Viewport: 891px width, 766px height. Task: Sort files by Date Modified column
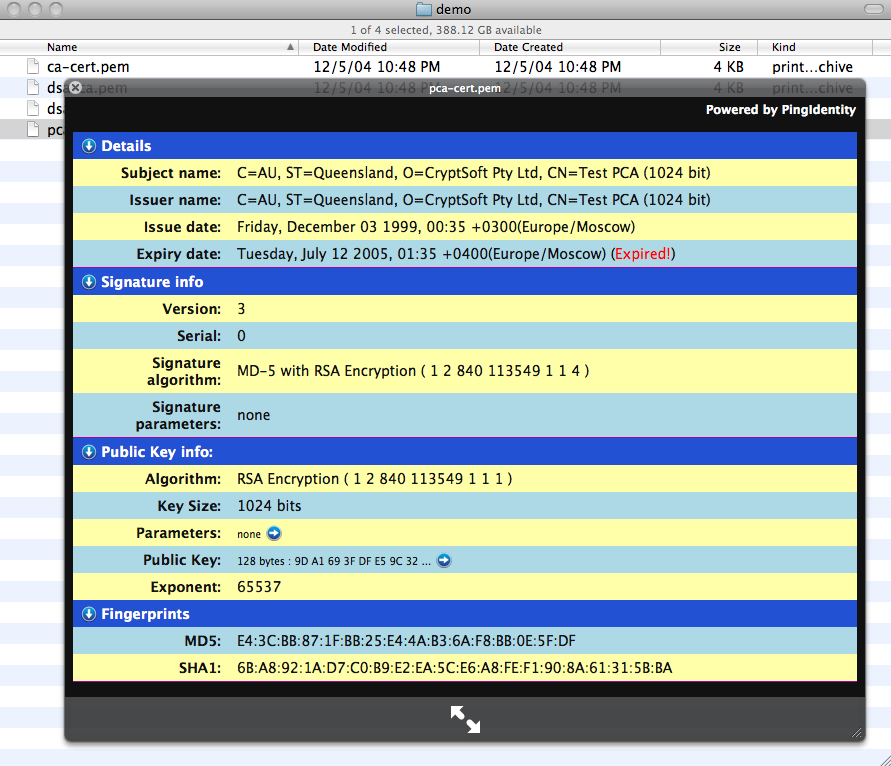(x=389, y=47)
